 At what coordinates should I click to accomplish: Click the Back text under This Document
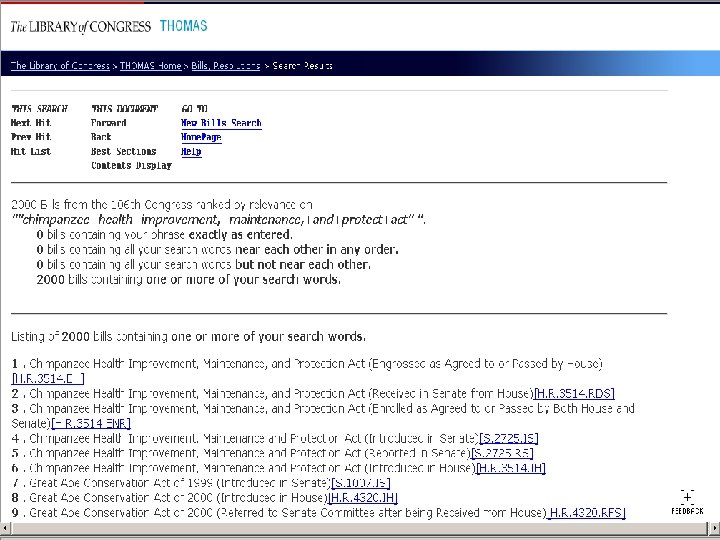(101, 137)
